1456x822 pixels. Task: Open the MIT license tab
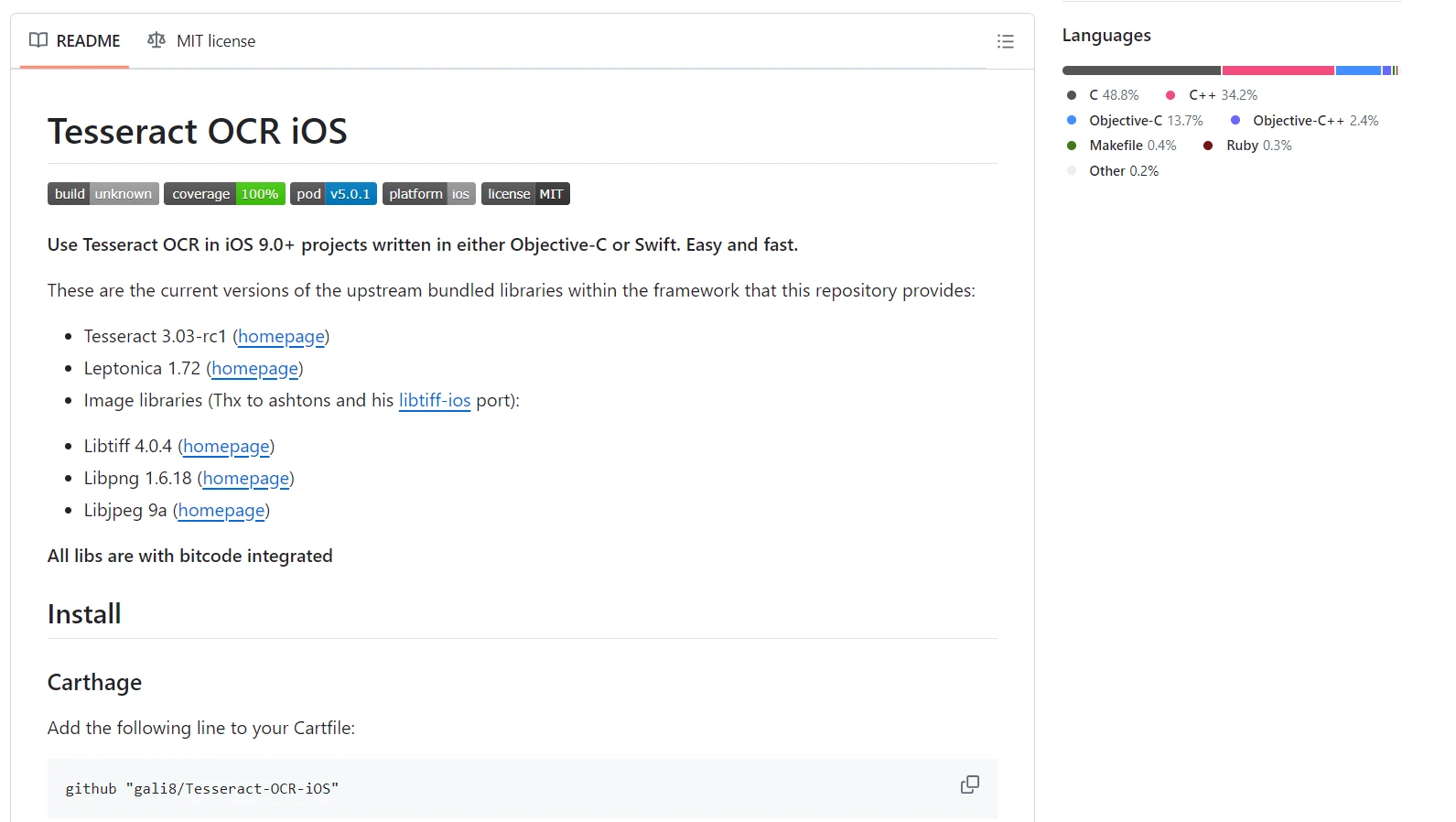(x=201, y=41)
